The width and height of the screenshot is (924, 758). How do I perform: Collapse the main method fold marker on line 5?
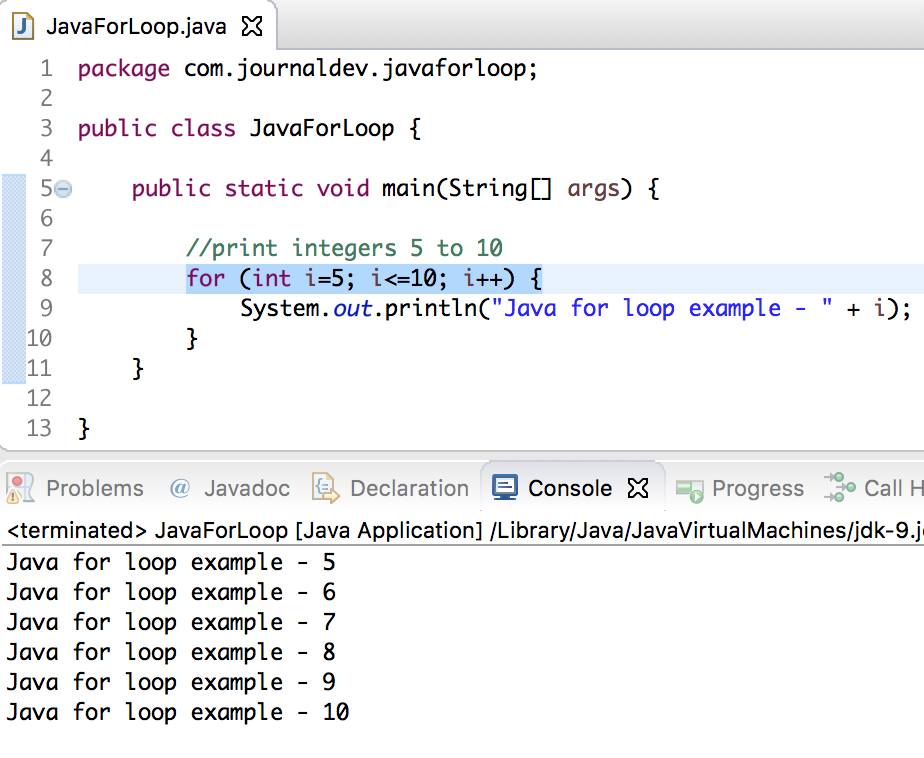pyautogui.click(x=64, y=189)
